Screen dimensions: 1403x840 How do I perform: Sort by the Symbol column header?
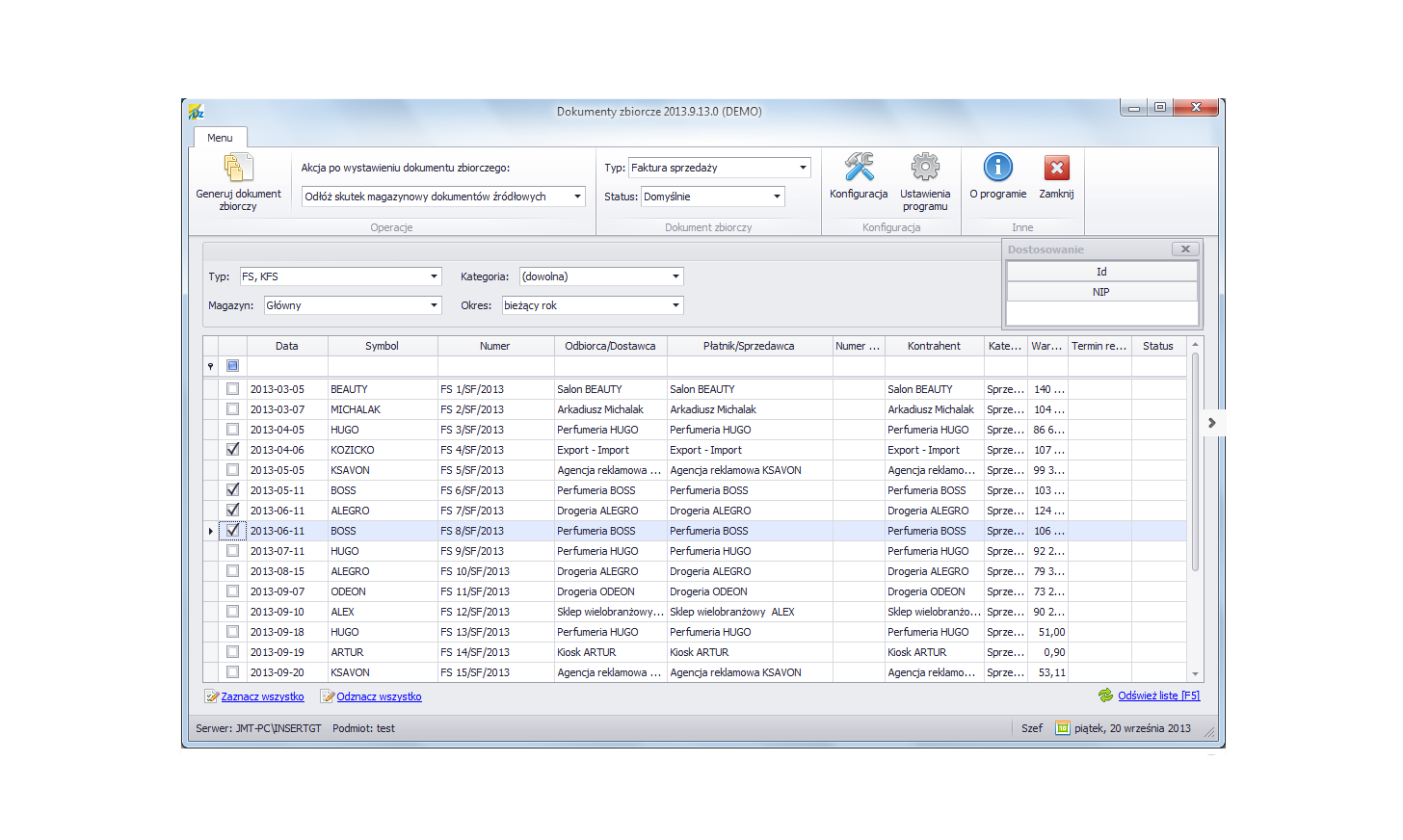click(383, 346)
